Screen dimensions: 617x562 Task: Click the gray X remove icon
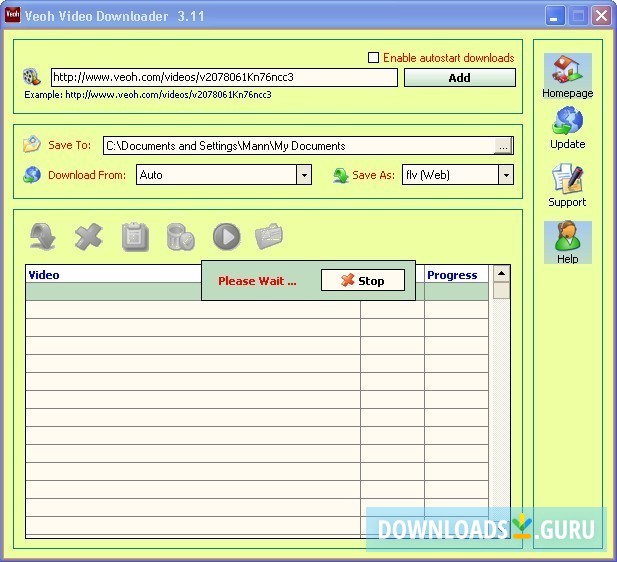click(89, 236)
